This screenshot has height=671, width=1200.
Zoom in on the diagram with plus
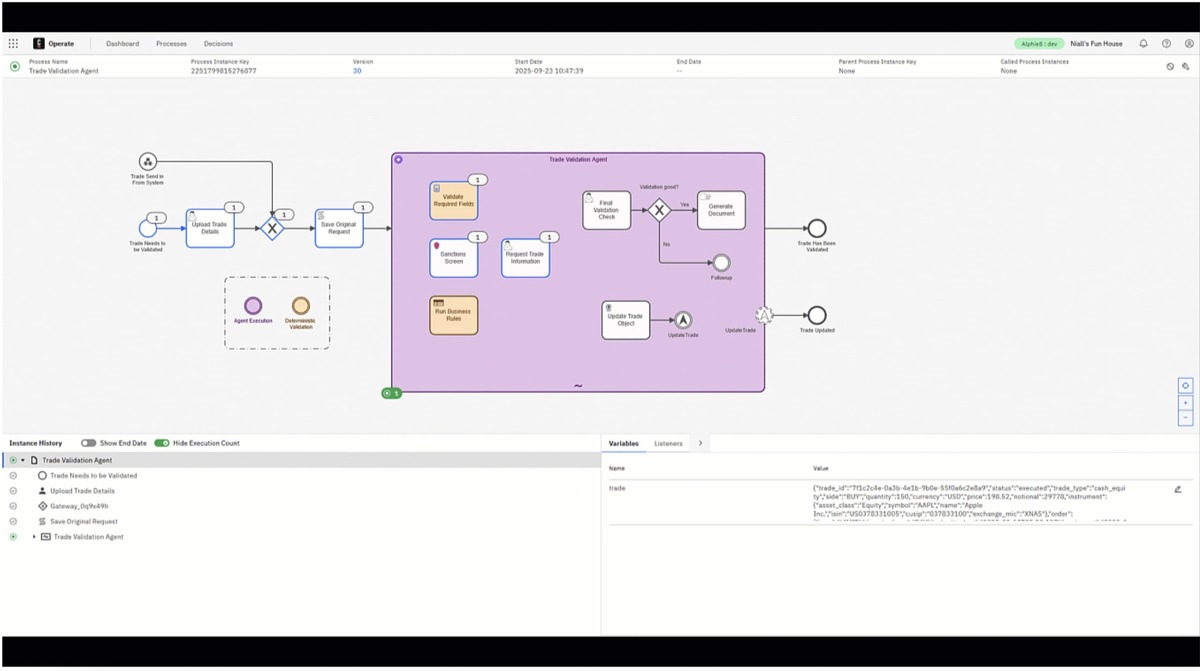[1185, 402]
